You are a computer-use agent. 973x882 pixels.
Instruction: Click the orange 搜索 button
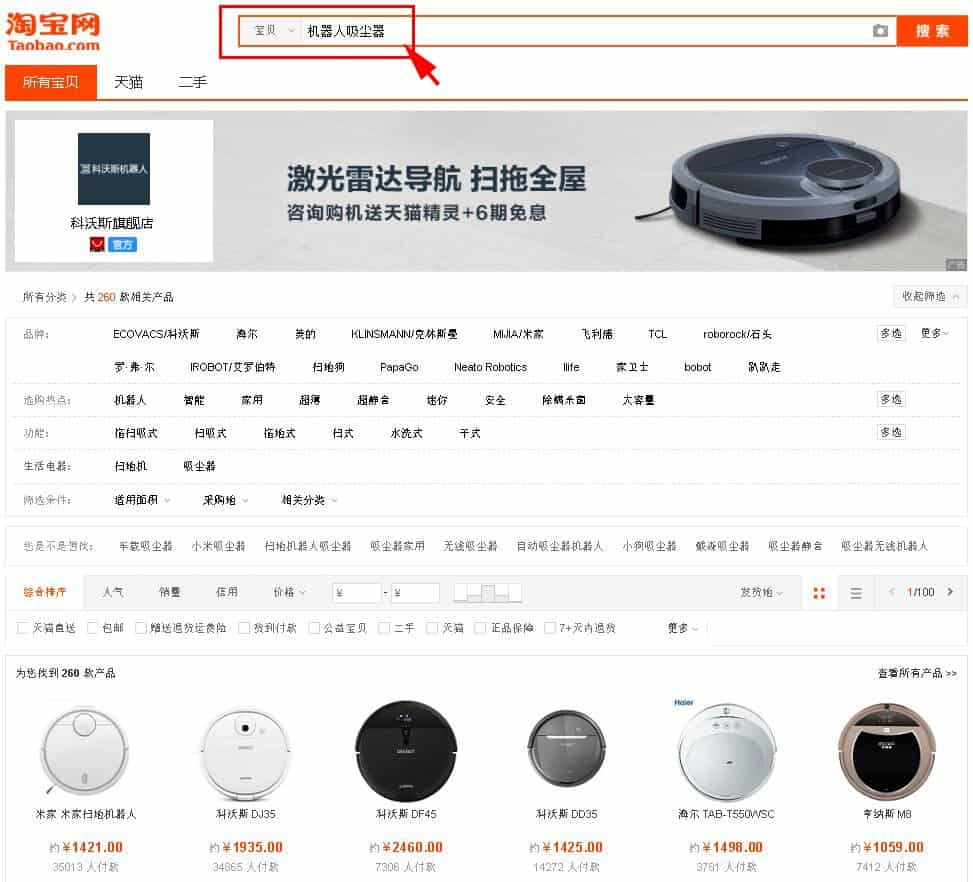tap(932, 31)
